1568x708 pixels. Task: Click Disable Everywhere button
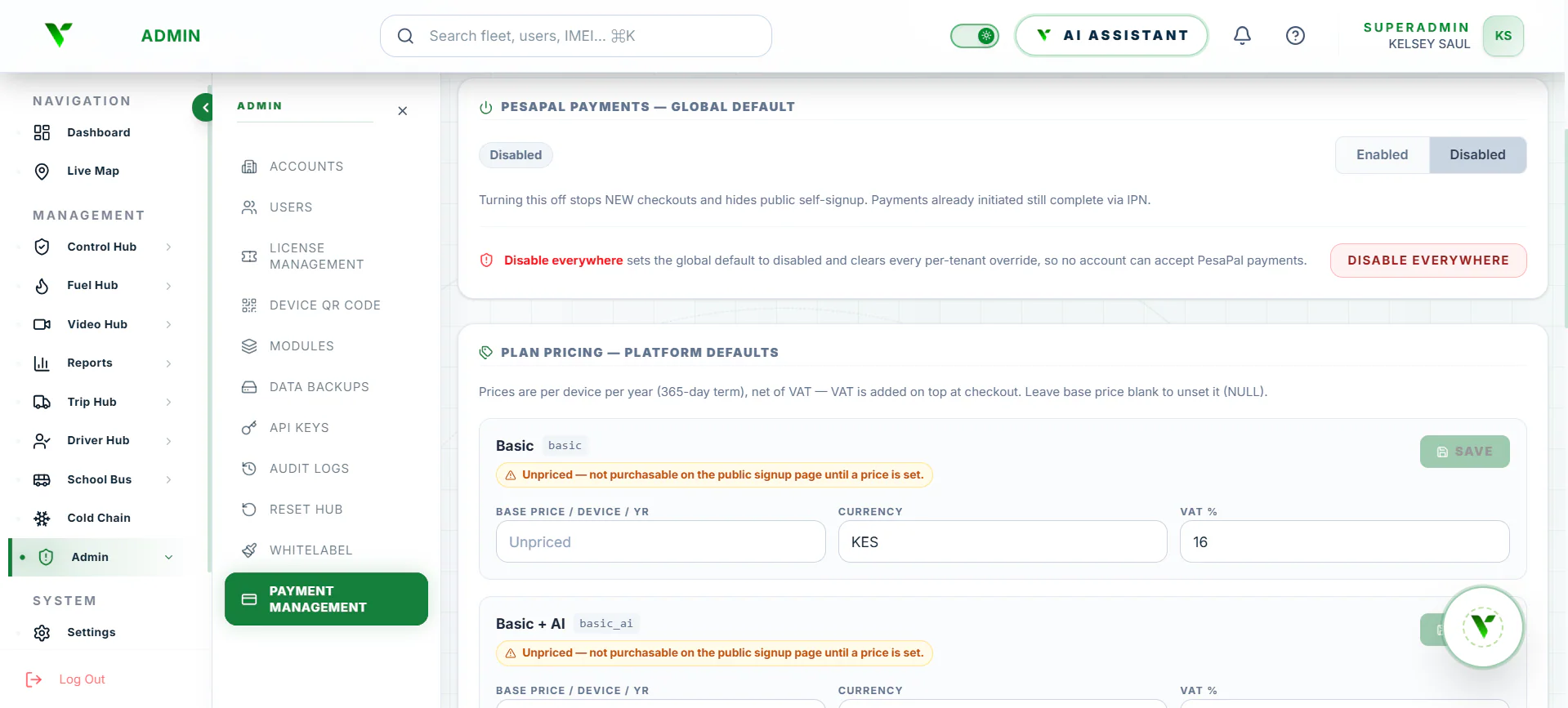(1427, 260)
